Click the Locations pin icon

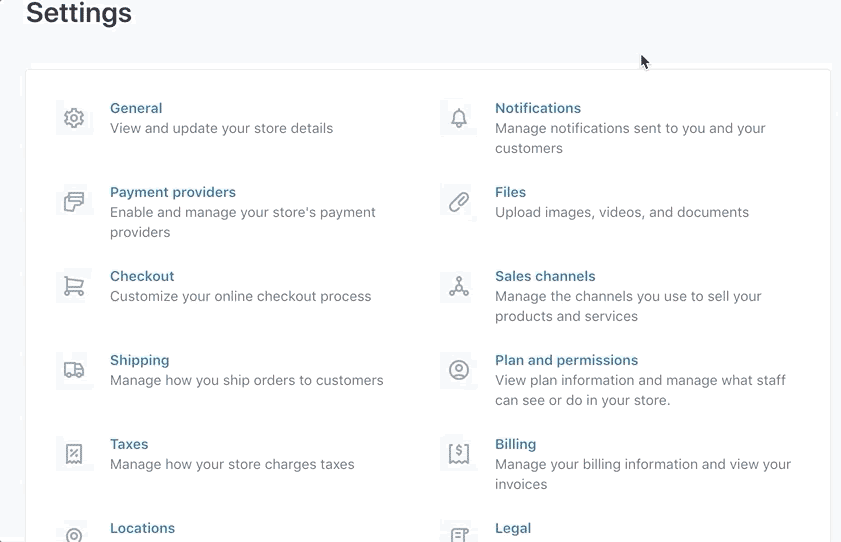pos(74,534)
